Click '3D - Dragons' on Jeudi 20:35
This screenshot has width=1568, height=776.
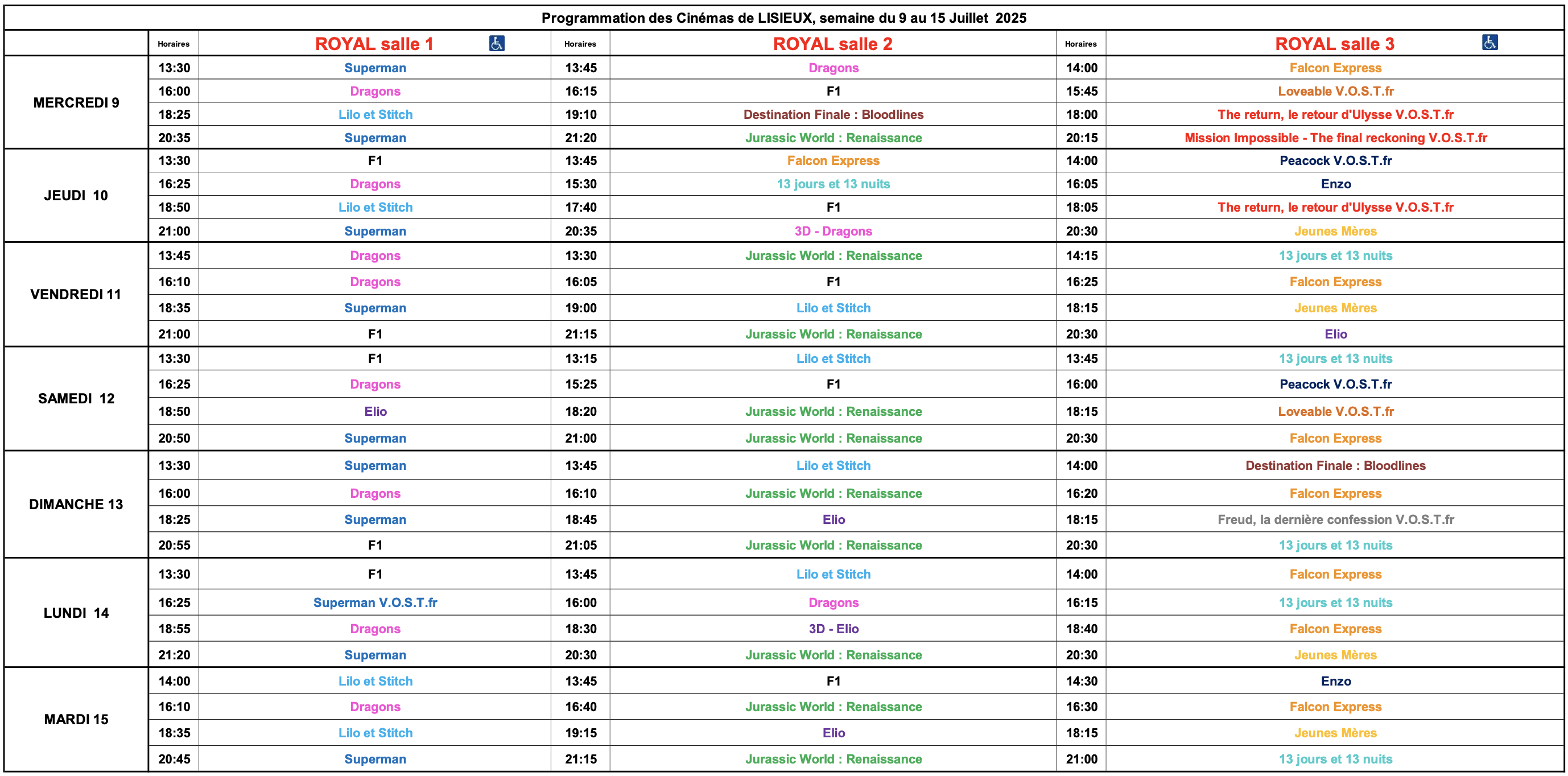tap(833, 232)
